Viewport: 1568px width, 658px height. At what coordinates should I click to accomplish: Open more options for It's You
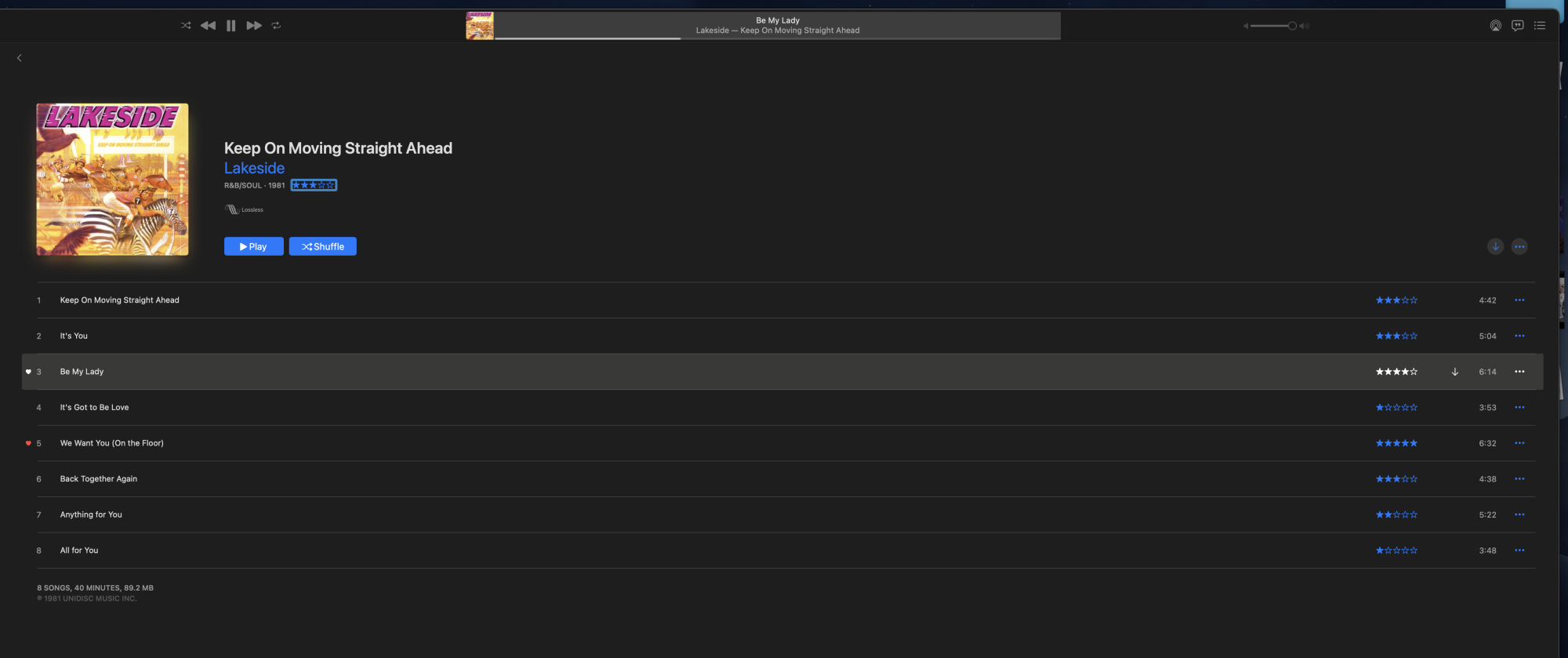(x=1519, y=336)
